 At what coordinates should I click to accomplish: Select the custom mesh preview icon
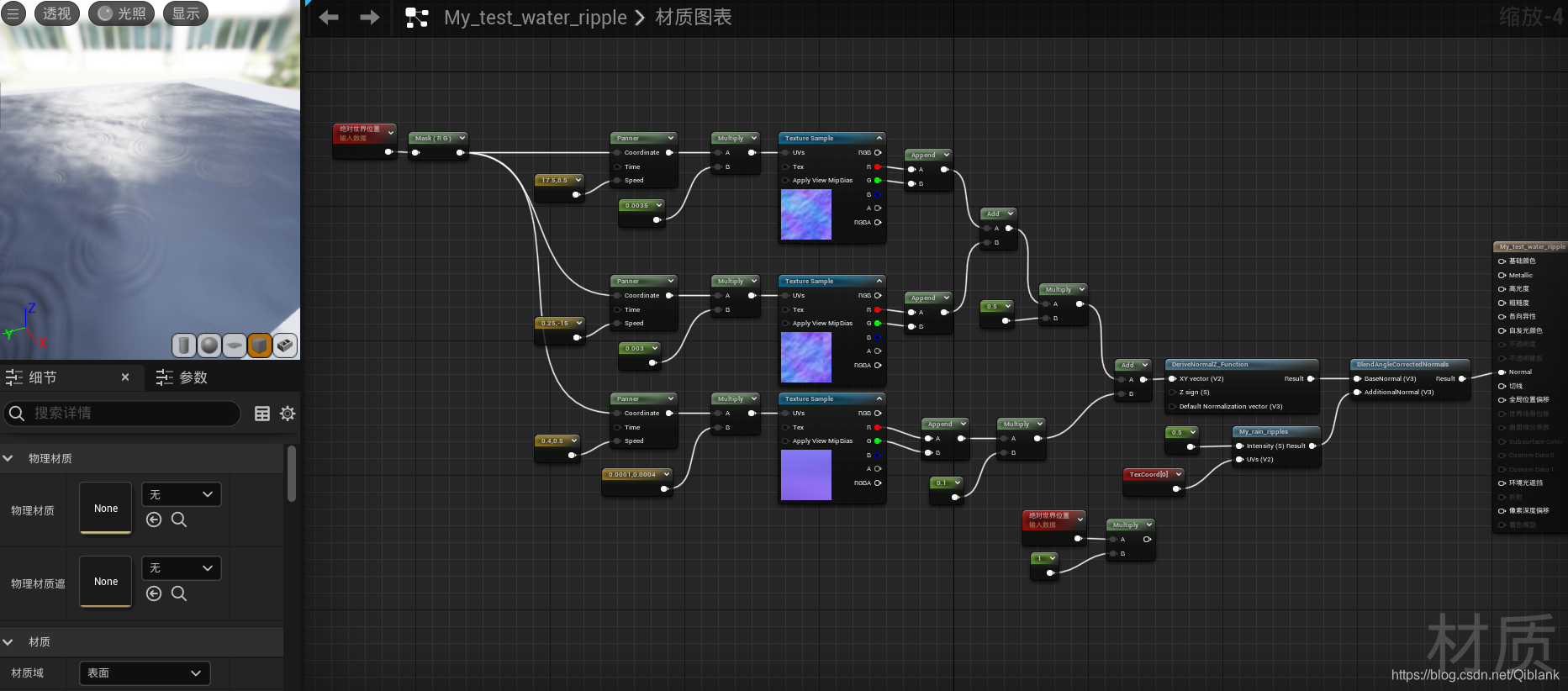point(285,345)
